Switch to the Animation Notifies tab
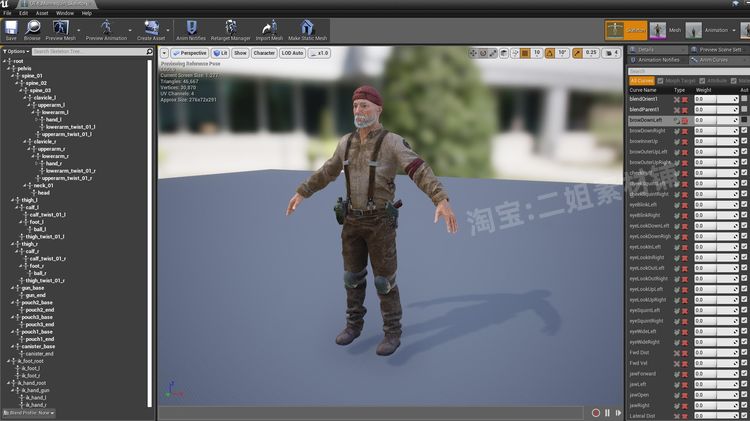750x421 pixels. coord(658,60)
